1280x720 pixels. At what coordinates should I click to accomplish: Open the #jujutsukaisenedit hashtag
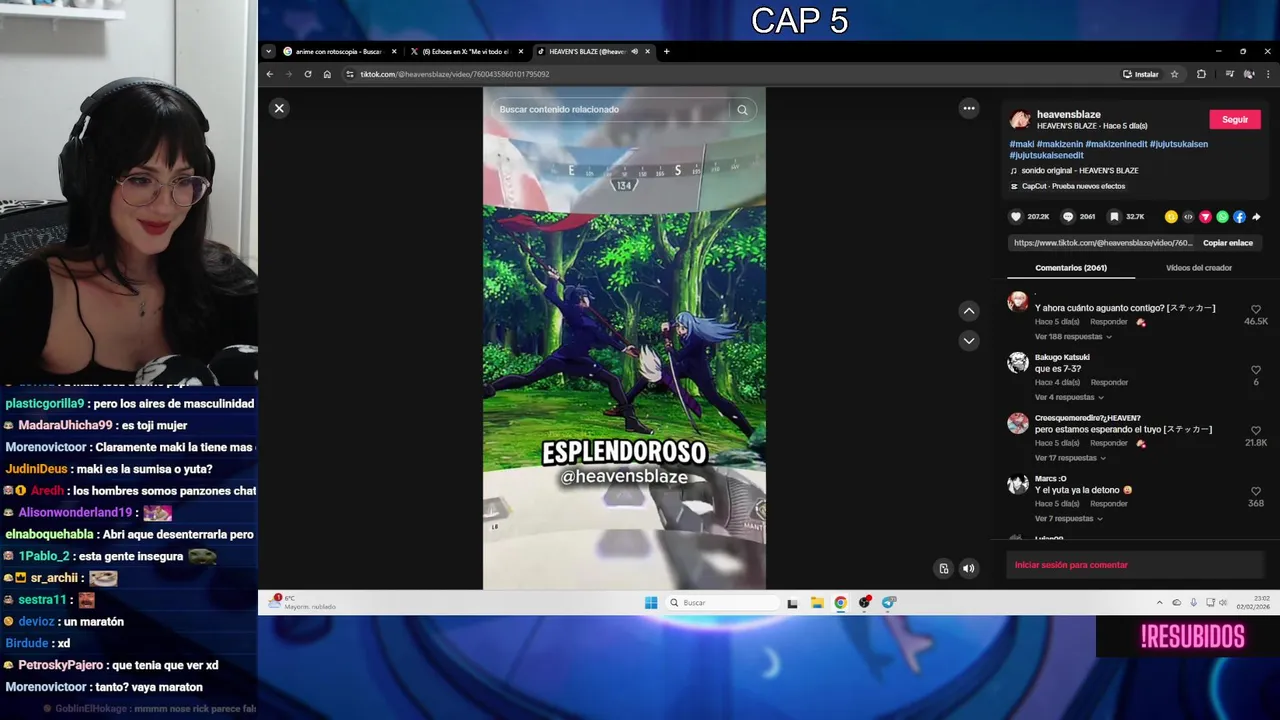point(1047,156)
